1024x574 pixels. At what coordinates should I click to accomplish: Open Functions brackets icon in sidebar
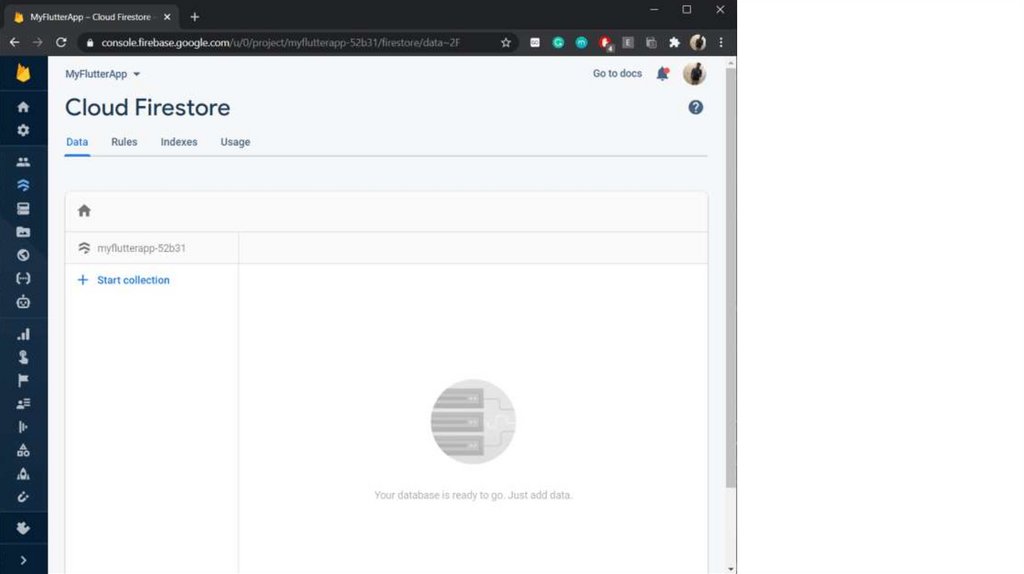(24, 278)
